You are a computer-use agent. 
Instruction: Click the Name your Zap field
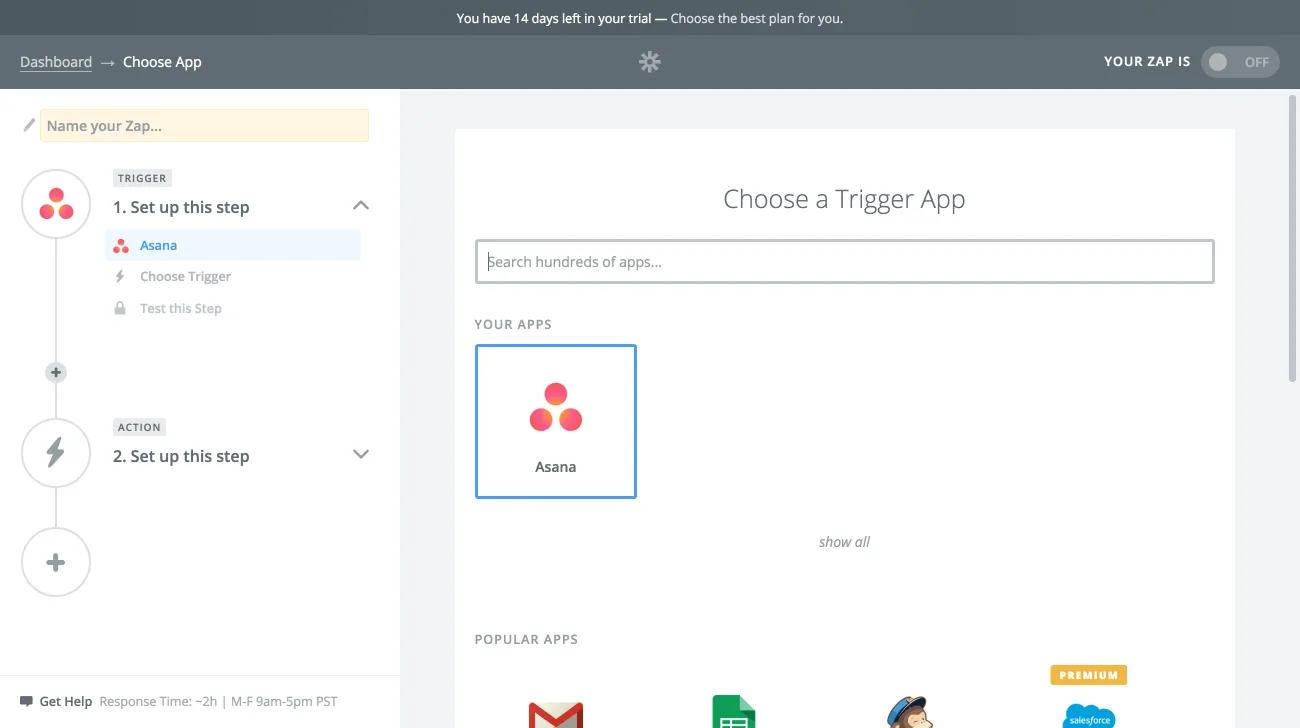coord(204,125)
